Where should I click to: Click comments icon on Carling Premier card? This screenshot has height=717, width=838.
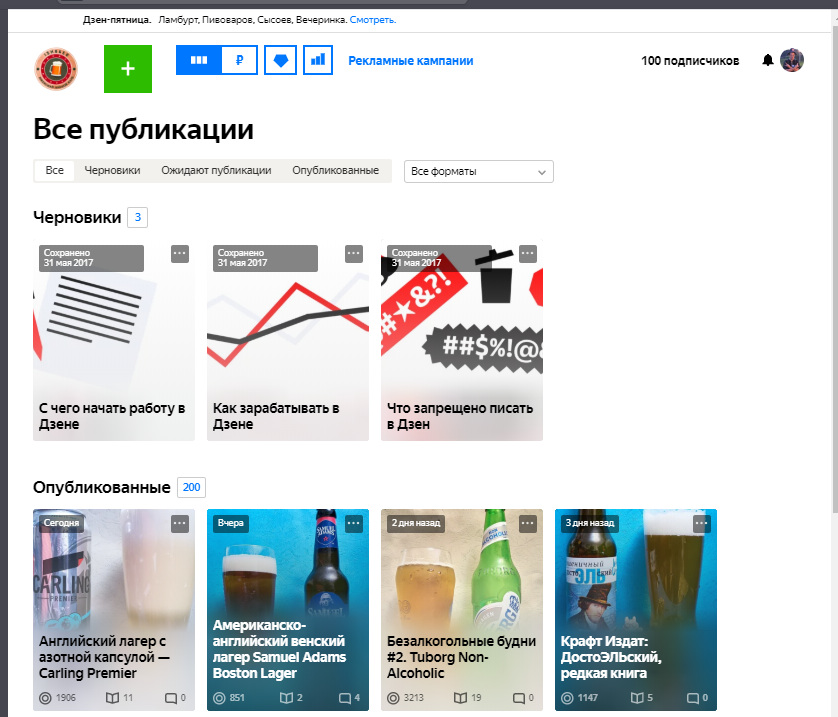tap(171, 698)
